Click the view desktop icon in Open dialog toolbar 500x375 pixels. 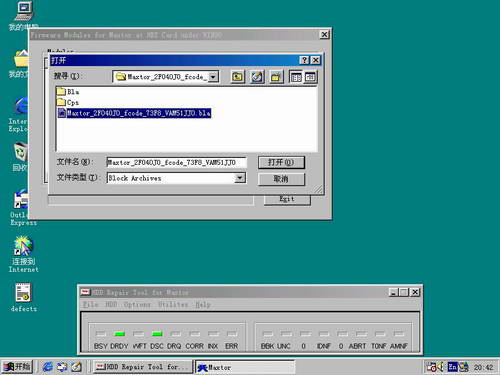257,77
